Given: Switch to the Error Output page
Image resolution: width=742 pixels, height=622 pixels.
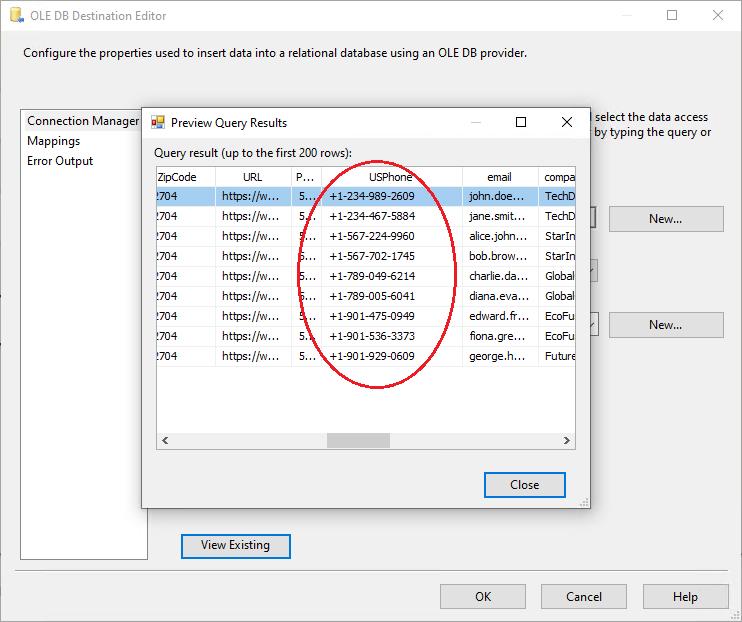Looking at the screenshot, I should 60,161.
